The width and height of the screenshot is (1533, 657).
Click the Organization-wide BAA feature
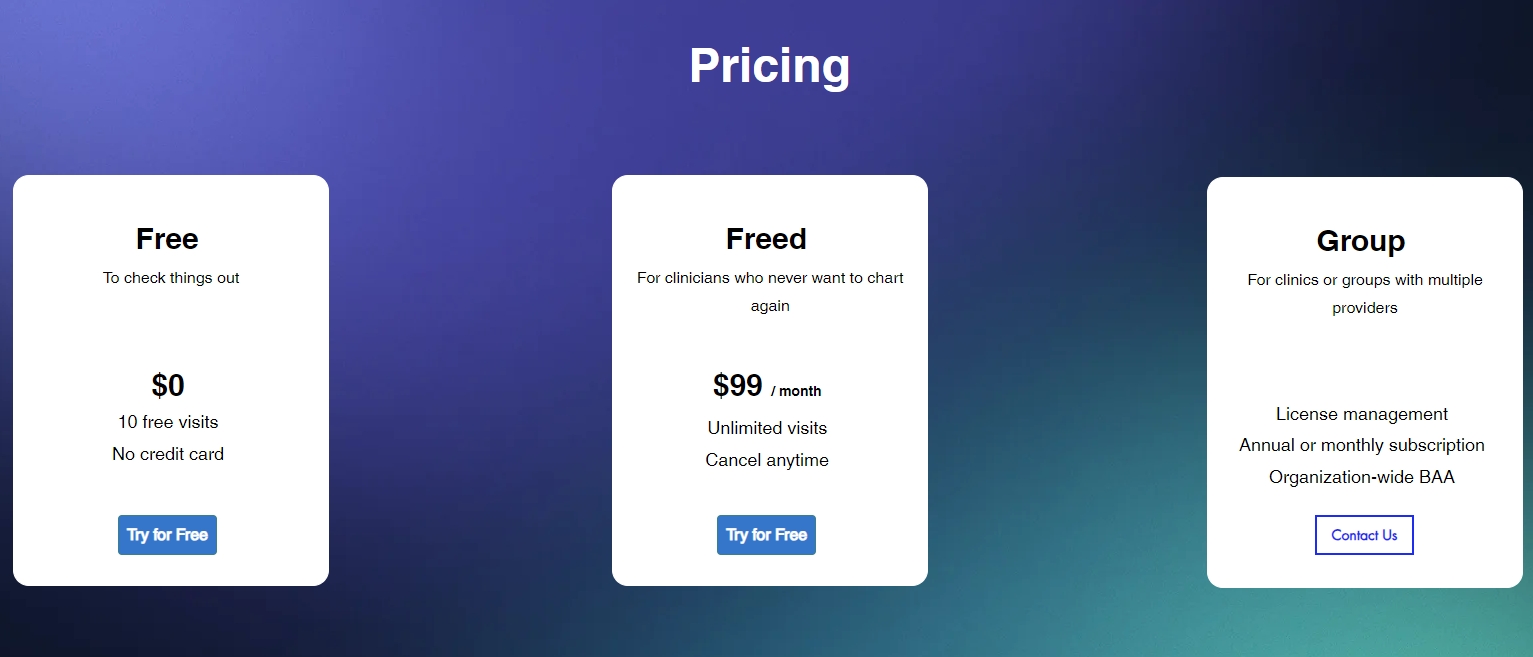1361,477
